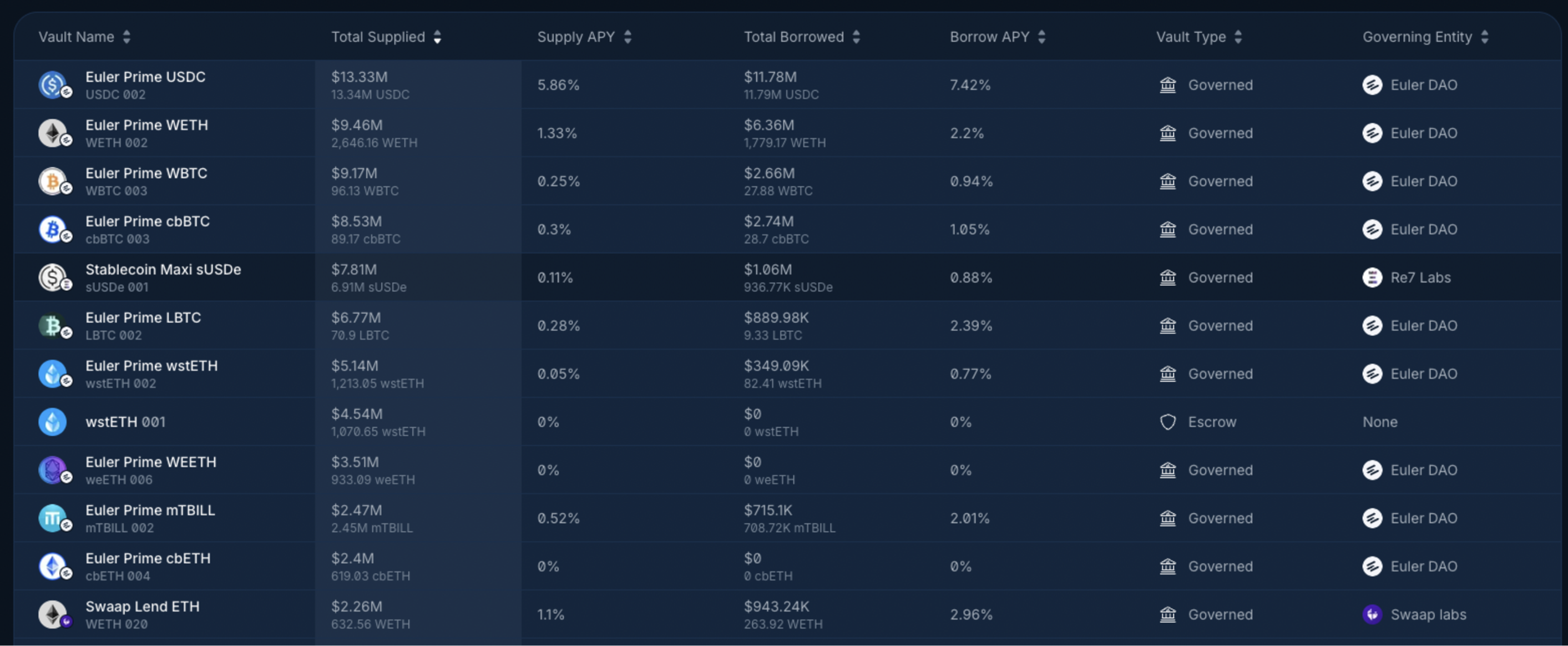1568x646 pixels.
Task: Sort by Total Supplied column arrows
Action: coord(437,37)
